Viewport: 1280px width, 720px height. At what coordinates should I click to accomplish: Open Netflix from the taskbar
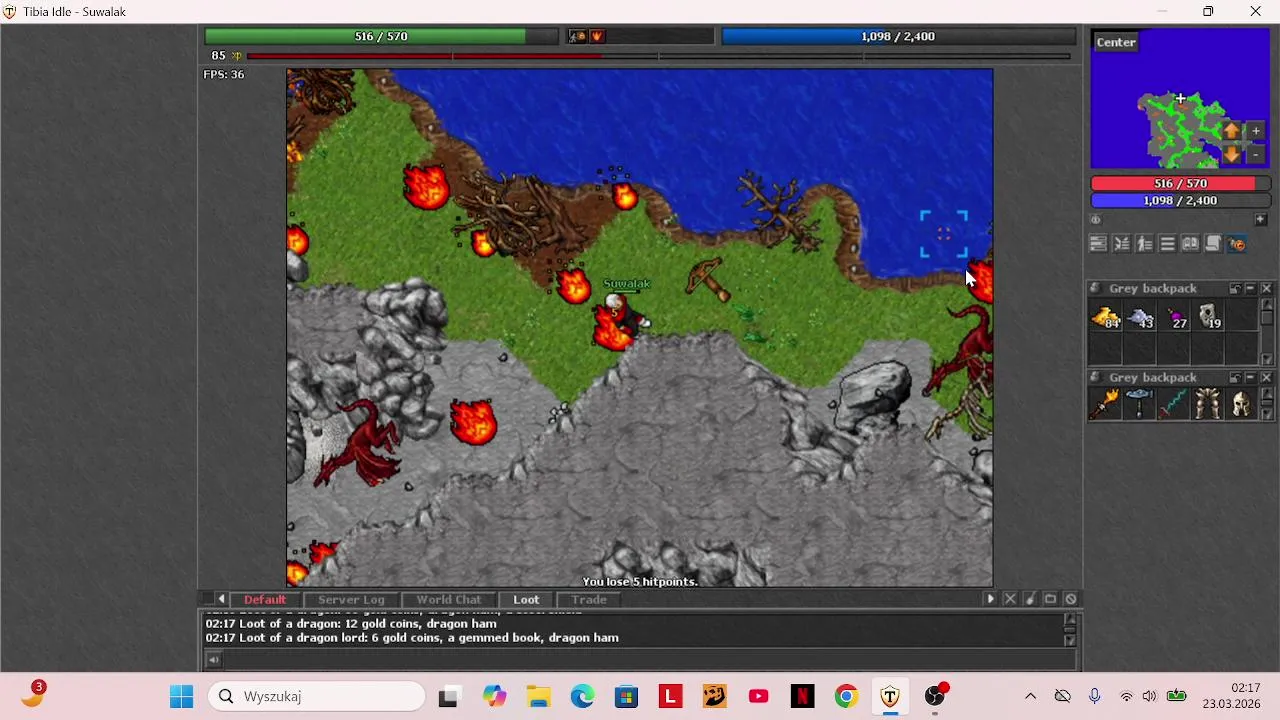coord(802,696)
